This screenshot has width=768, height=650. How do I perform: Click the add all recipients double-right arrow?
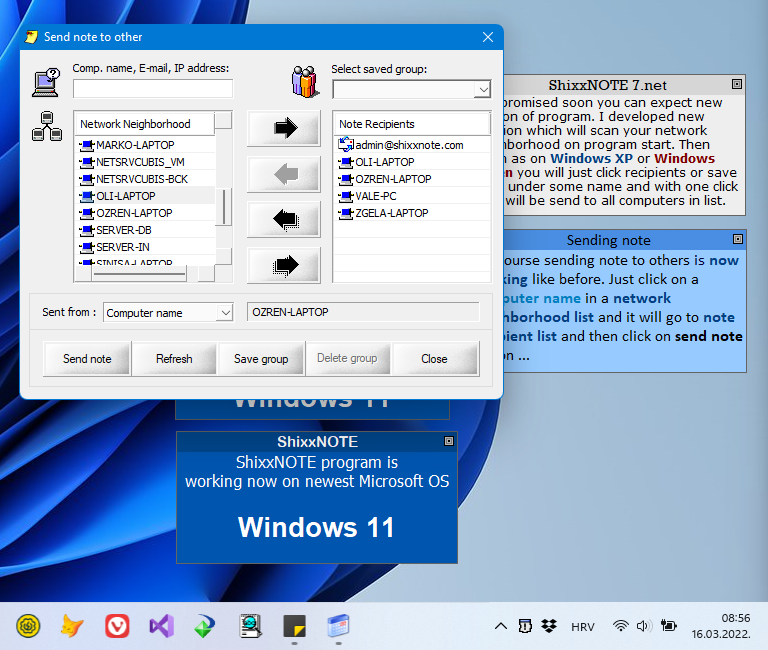point(284,265)
